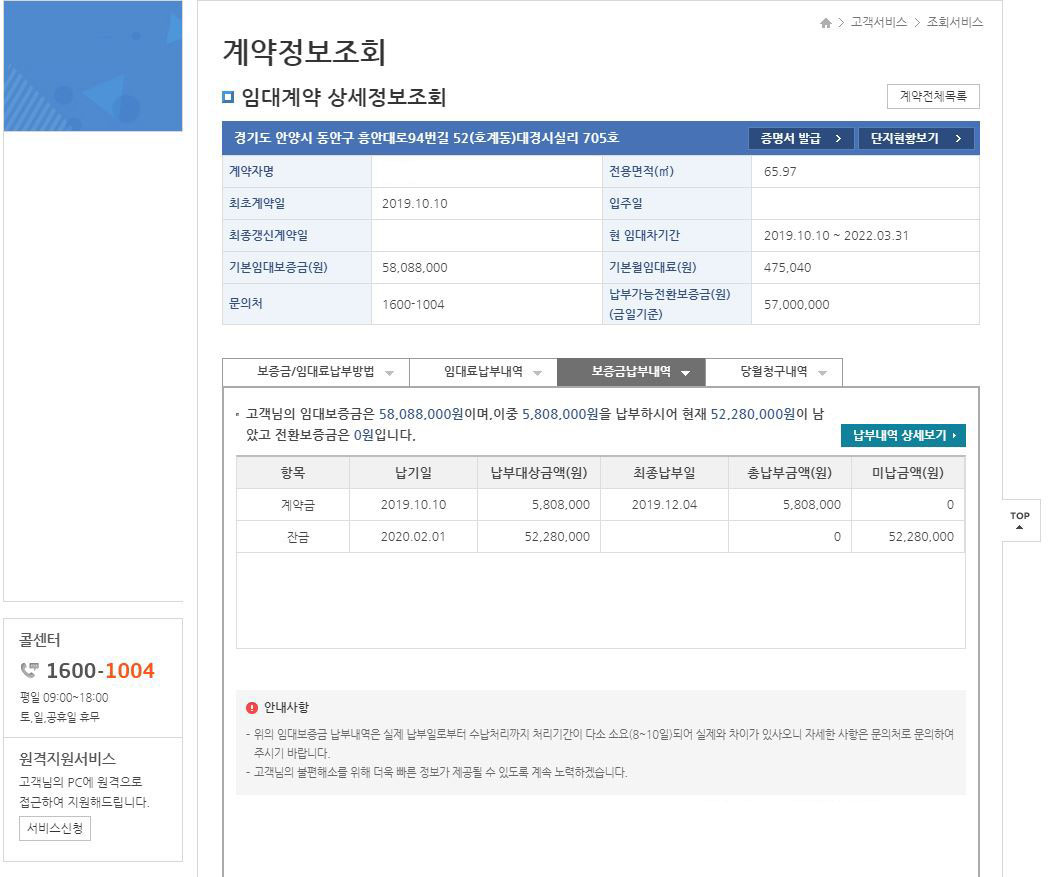Click the red 안내사항 notice icon
Screen dimensions: 1048x877
click(x=252, y=707)
